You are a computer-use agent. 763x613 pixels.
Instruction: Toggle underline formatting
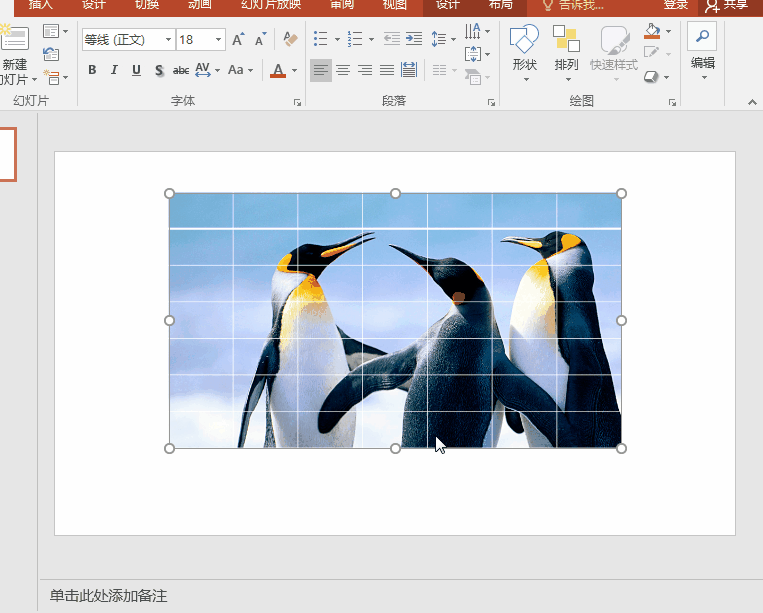point(136,70)
